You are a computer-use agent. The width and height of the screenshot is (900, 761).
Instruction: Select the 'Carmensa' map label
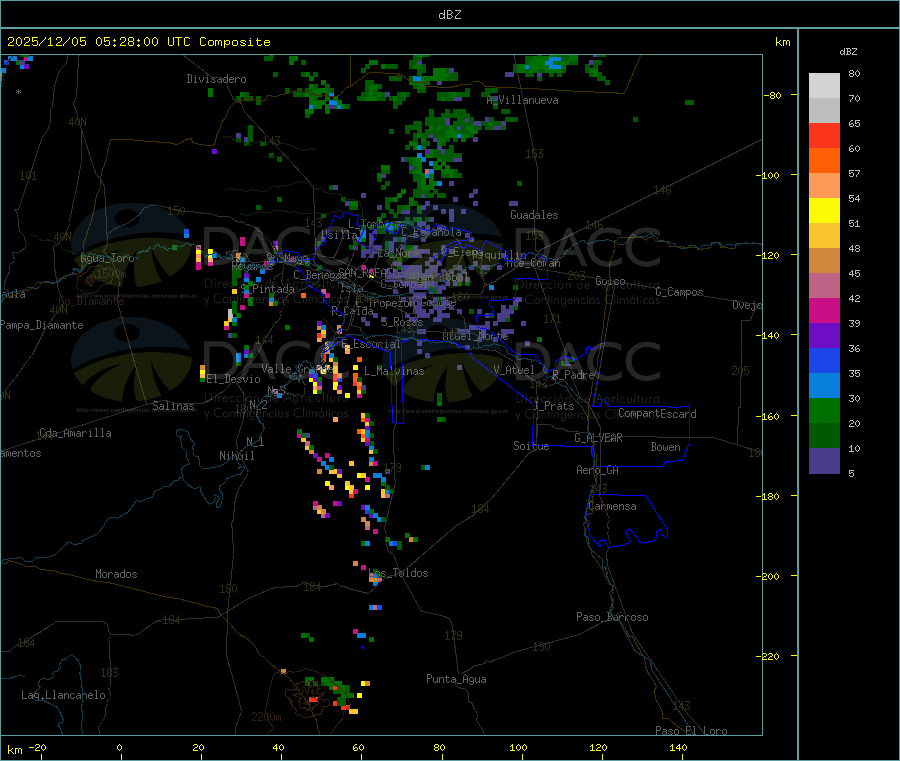point(612,506)
